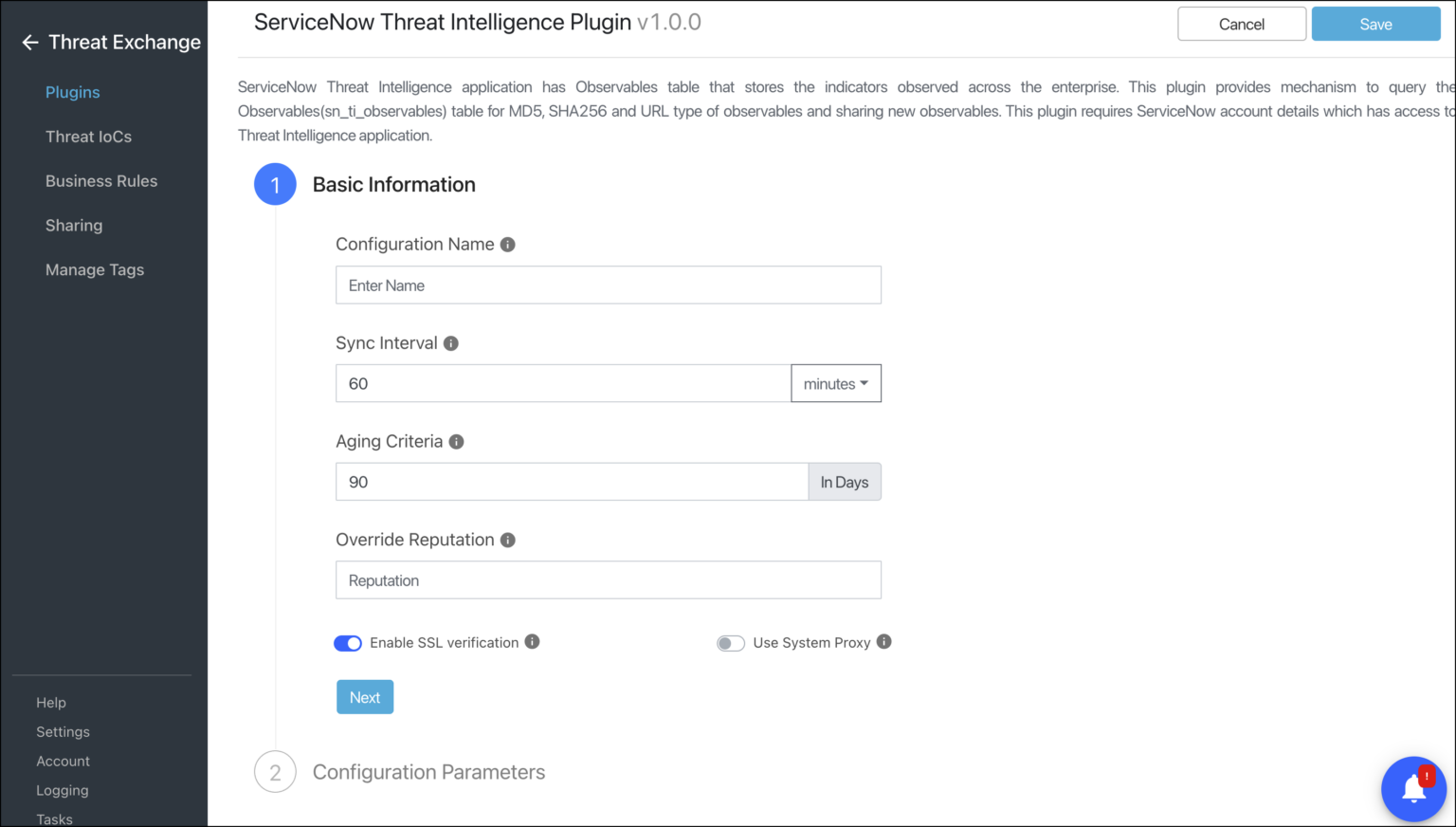The width and height of the screenshot is (1456, 827).
Task: Click the Enter Name input field
Action: coord(608,285)
